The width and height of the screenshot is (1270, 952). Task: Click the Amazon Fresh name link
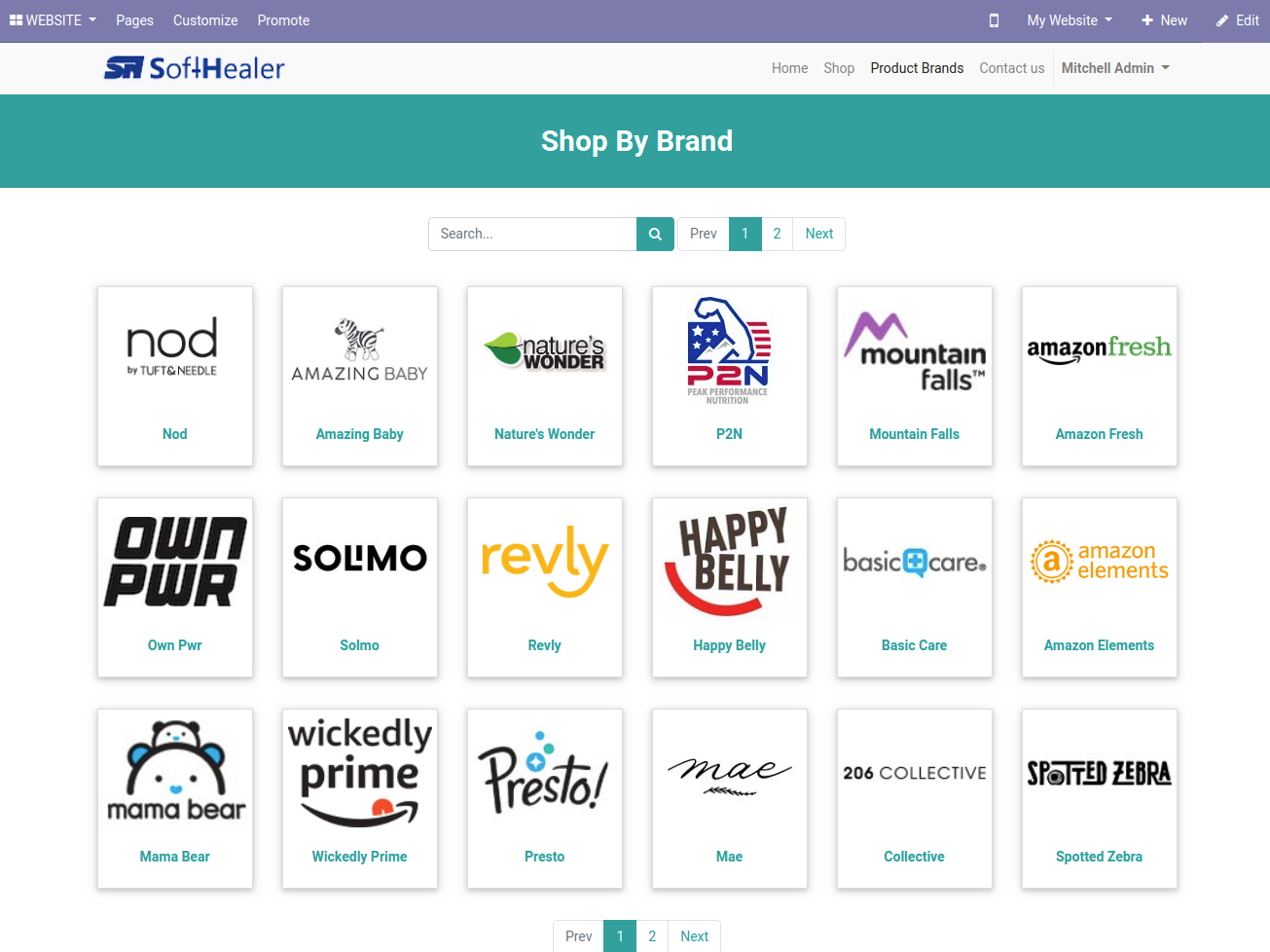tap(1100, 434)
